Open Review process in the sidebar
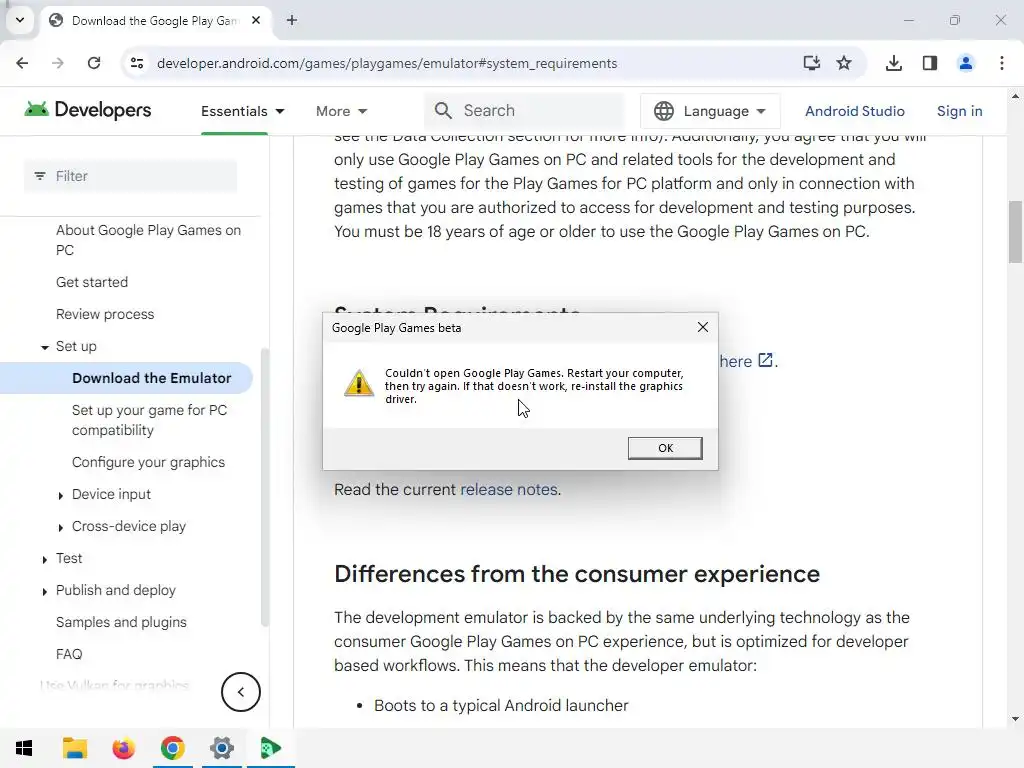This screenshot has width=1024, height=768. click(x=105, y=314)
